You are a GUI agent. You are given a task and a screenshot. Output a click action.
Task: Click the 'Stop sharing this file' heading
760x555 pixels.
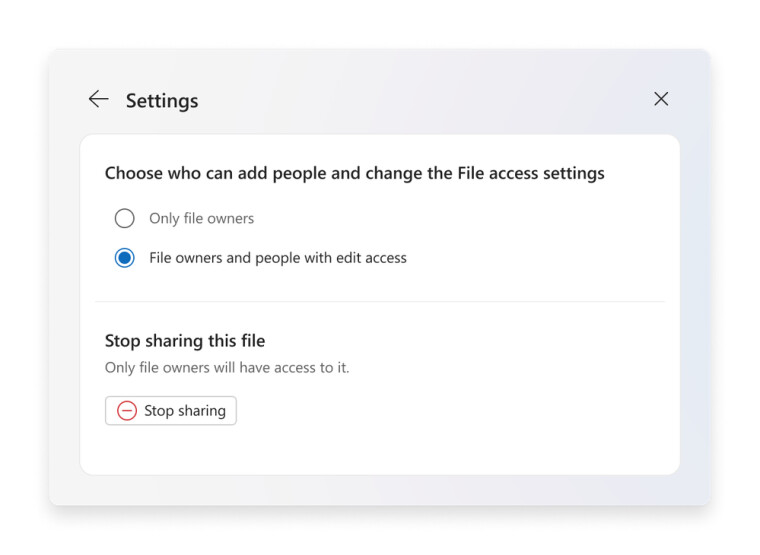[185, 341]
